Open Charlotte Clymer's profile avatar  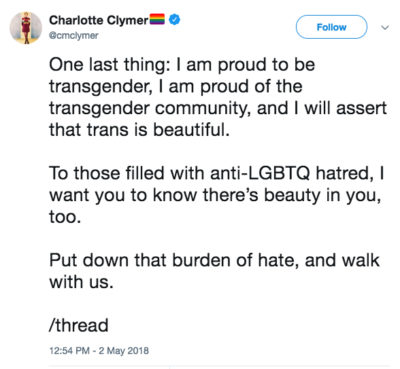(26, 28)
